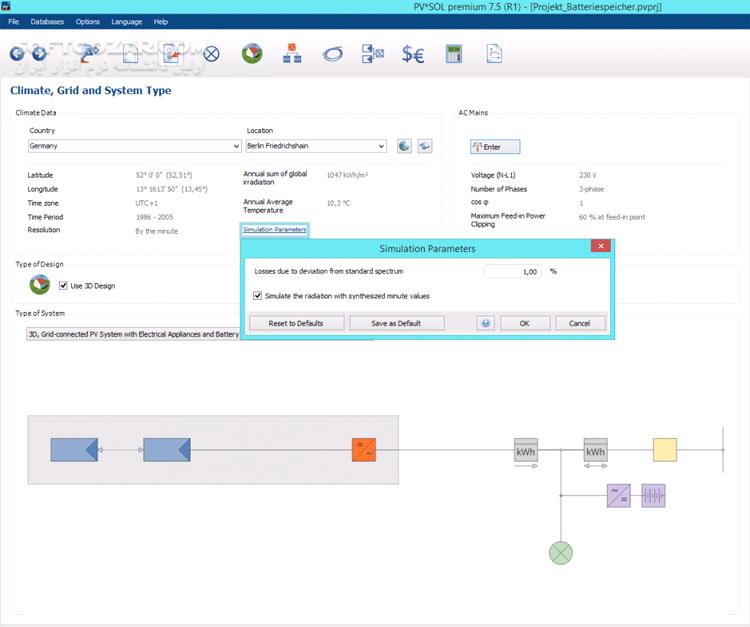Click the average temperature value 10,3 °C
The image size is (750, 627).
point(338,203)
